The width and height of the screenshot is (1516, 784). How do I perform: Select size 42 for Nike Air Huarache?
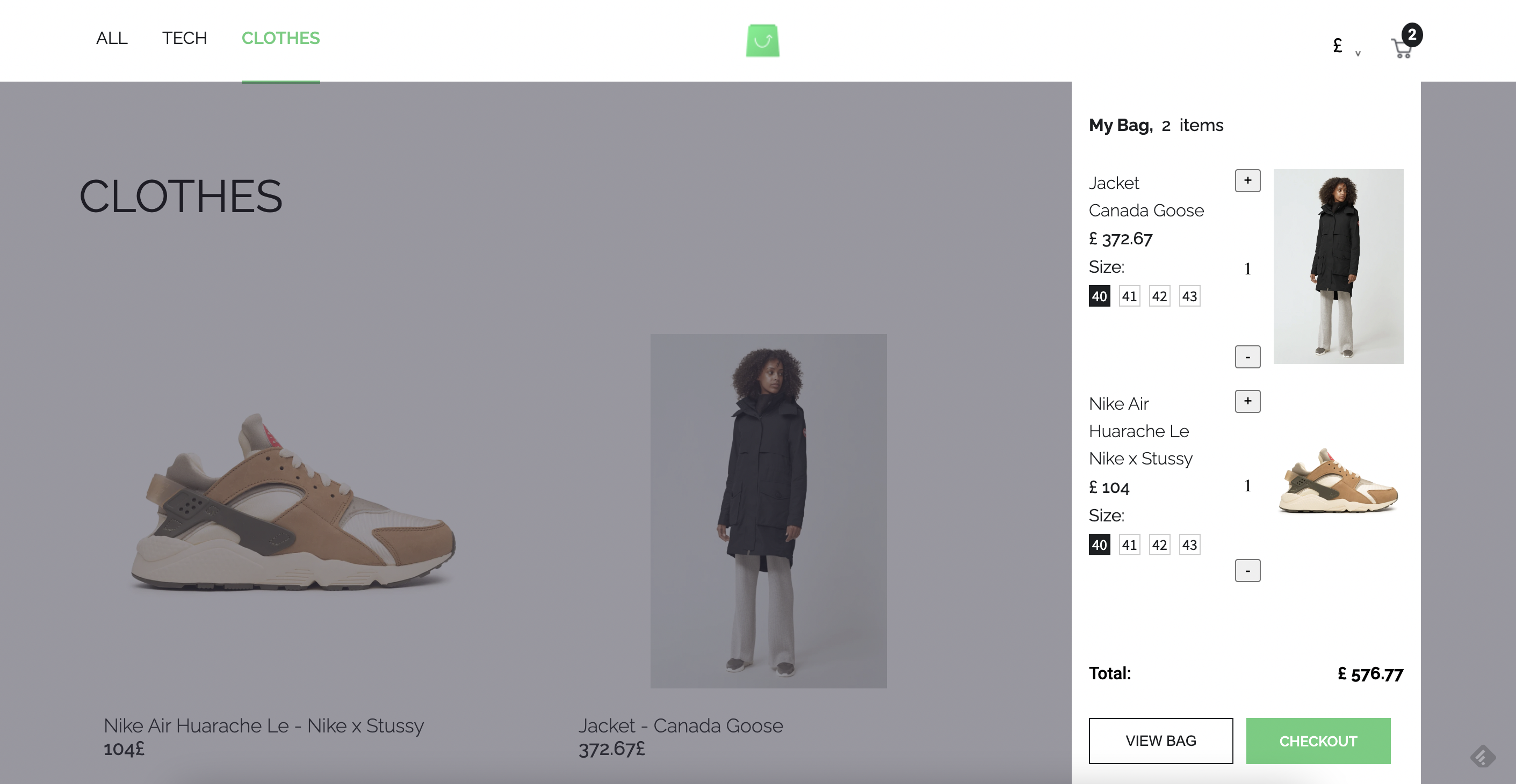click(1159, 545)
